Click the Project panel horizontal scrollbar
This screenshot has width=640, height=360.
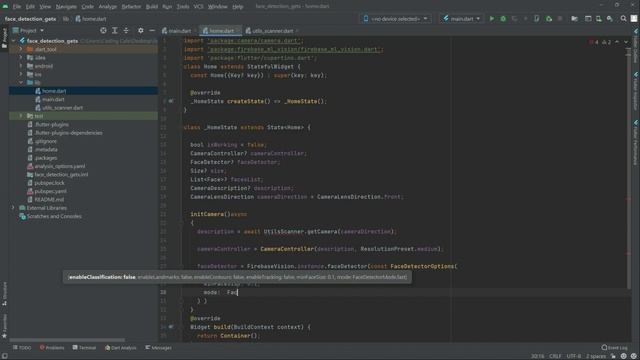67,340
